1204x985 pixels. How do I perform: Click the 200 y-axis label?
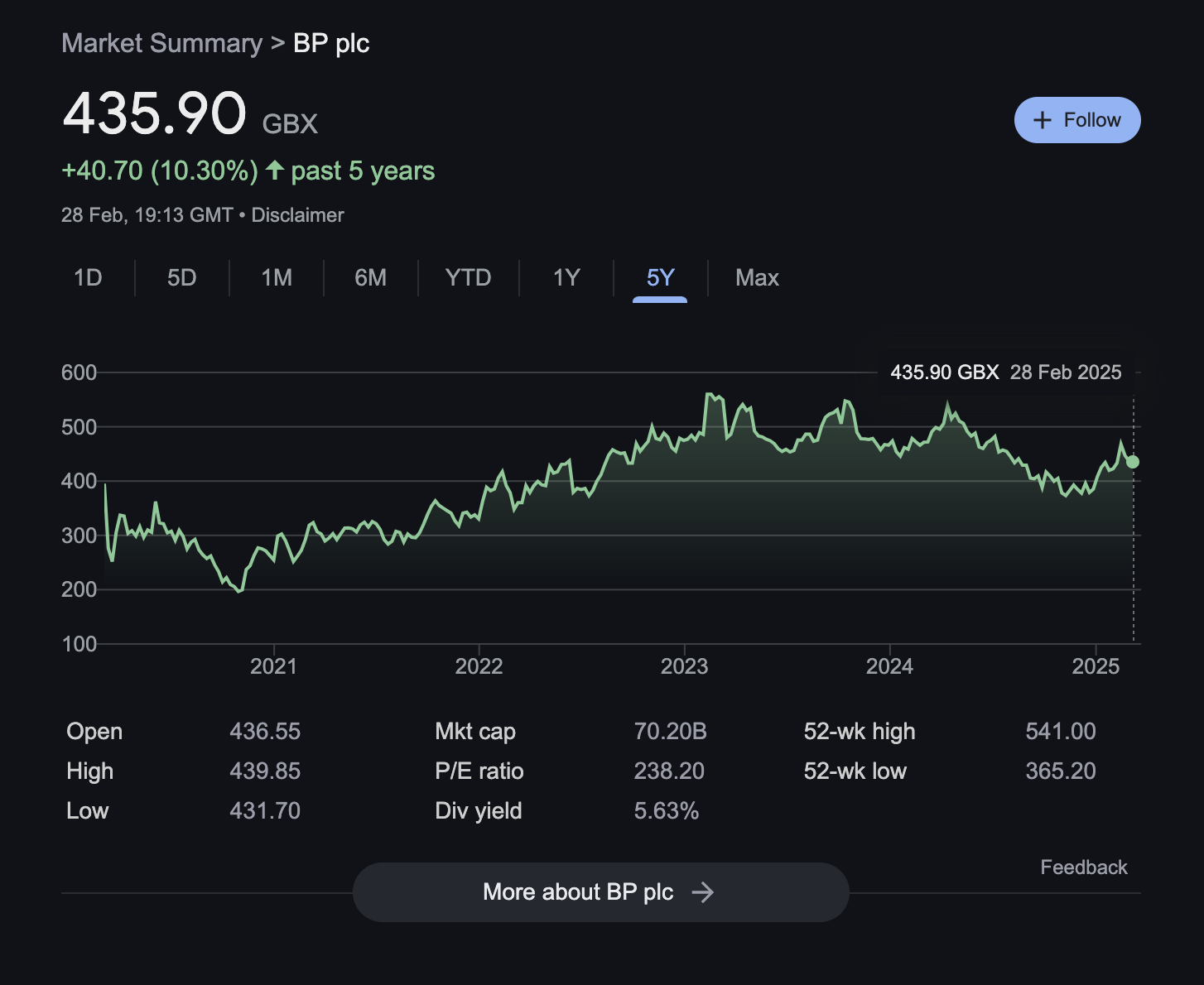(x=79, y=589)
